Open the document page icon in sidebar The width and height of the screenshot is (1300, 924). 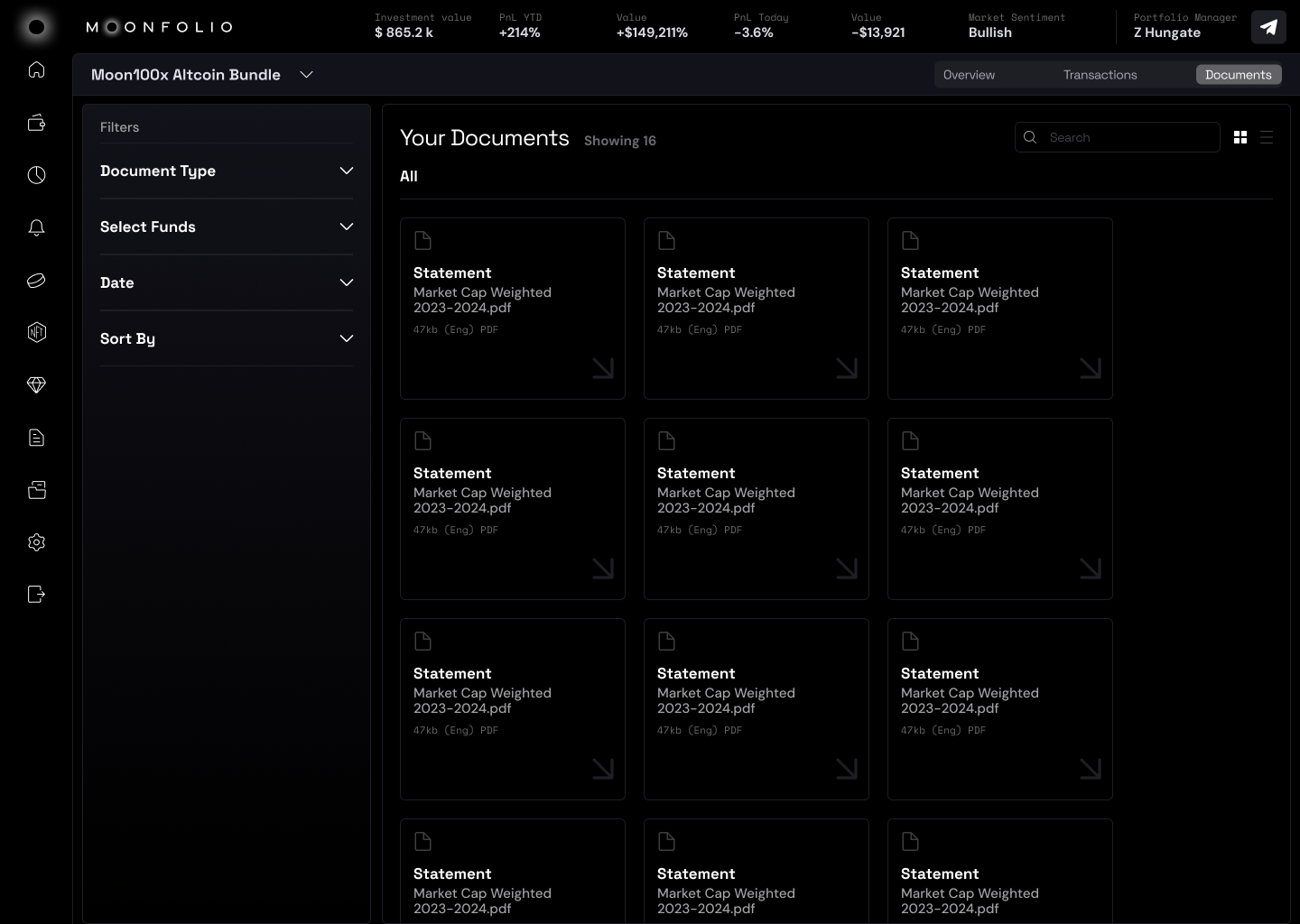pyautogui.click(x=36, y=438)
